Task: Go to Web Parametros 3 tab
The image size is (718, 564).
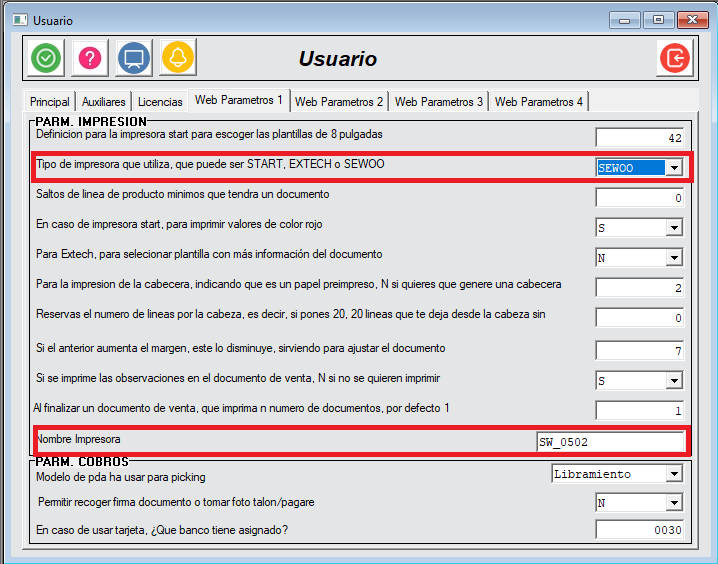Action: tap(439, 102)
